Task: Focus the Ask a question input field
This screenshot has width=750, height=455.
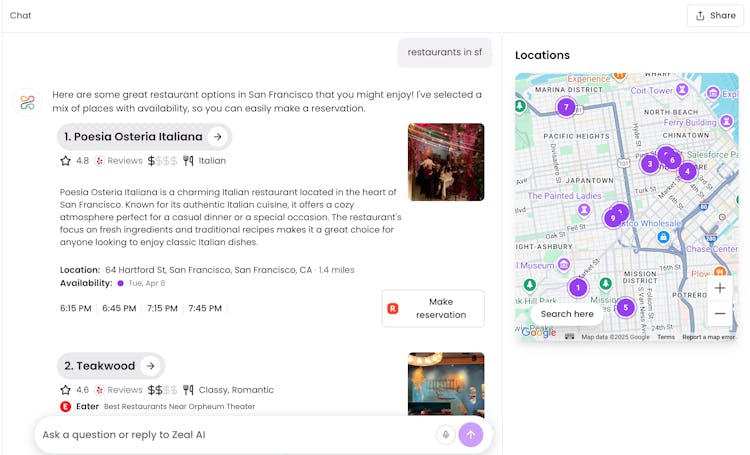Action: click(235, 435)
